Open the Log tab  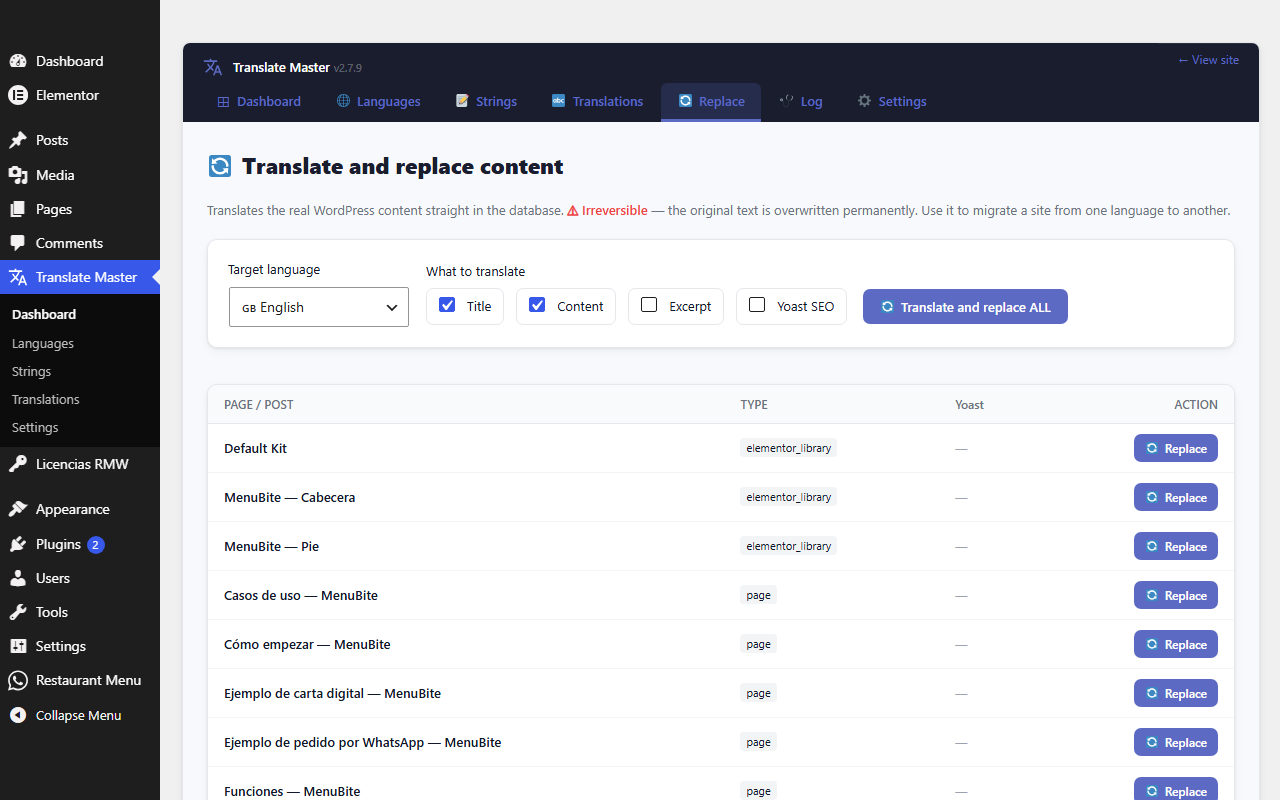[x=801, y=101]
